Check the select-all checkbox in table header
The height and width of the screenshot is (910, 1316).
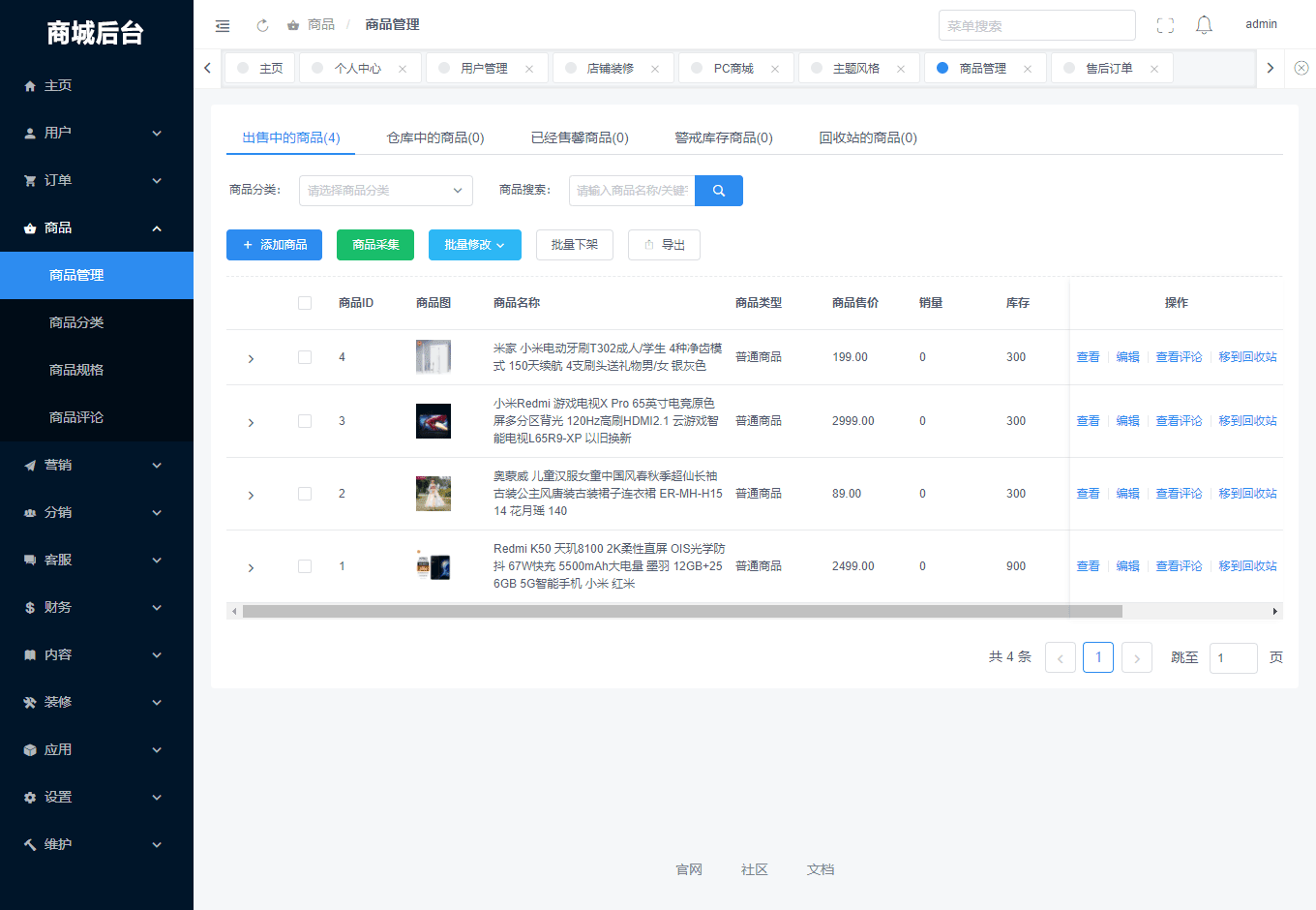coord(305,302)
